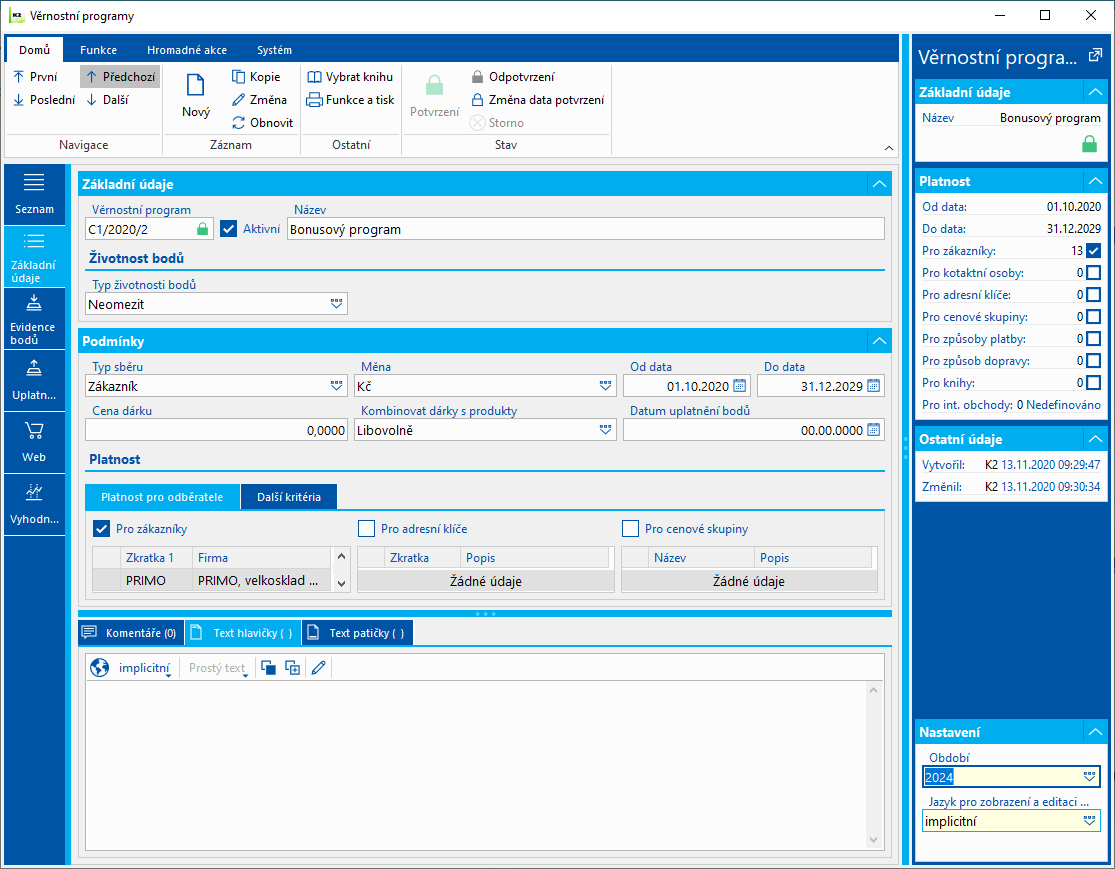Select the Další kritéria tab

288,497
